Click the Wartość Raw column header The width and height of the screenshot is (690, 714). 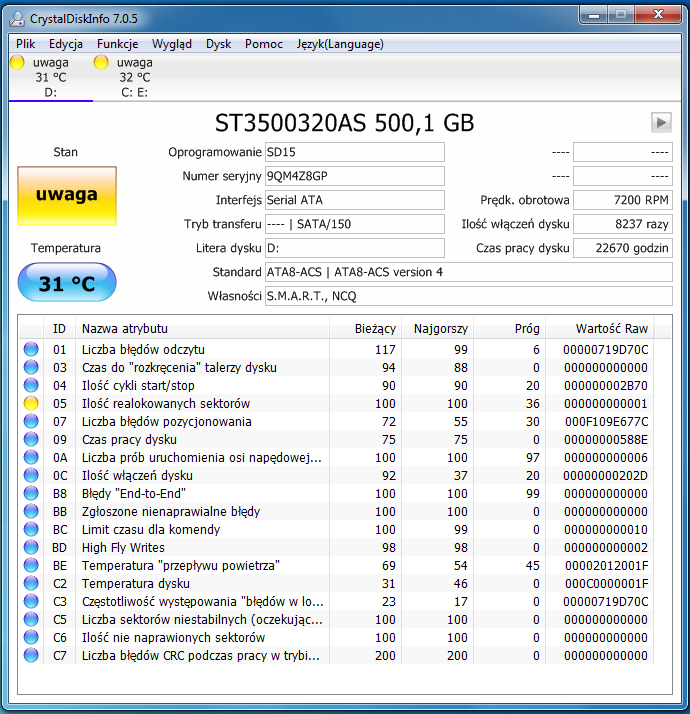tap(600, 328)
